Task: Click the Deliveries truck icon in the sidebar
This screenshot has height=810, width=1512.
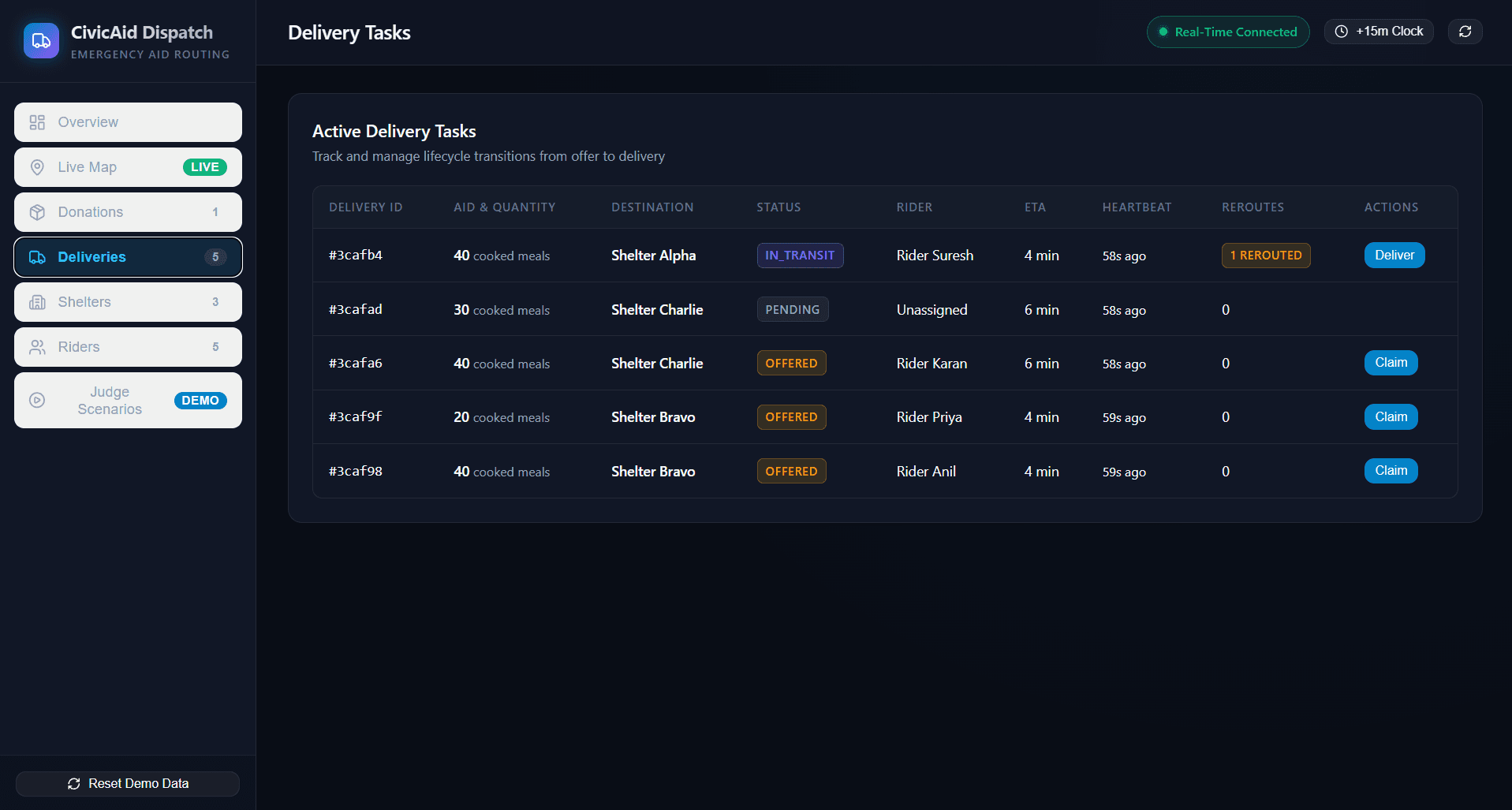Action: pos(37,257)
